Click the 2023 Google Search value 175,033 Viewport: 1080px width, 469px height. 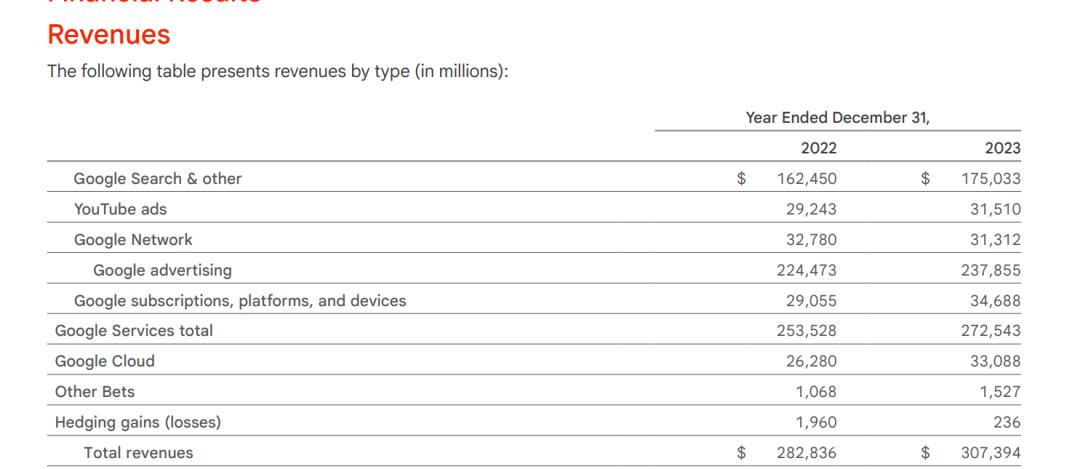click(x=991, y=178)
